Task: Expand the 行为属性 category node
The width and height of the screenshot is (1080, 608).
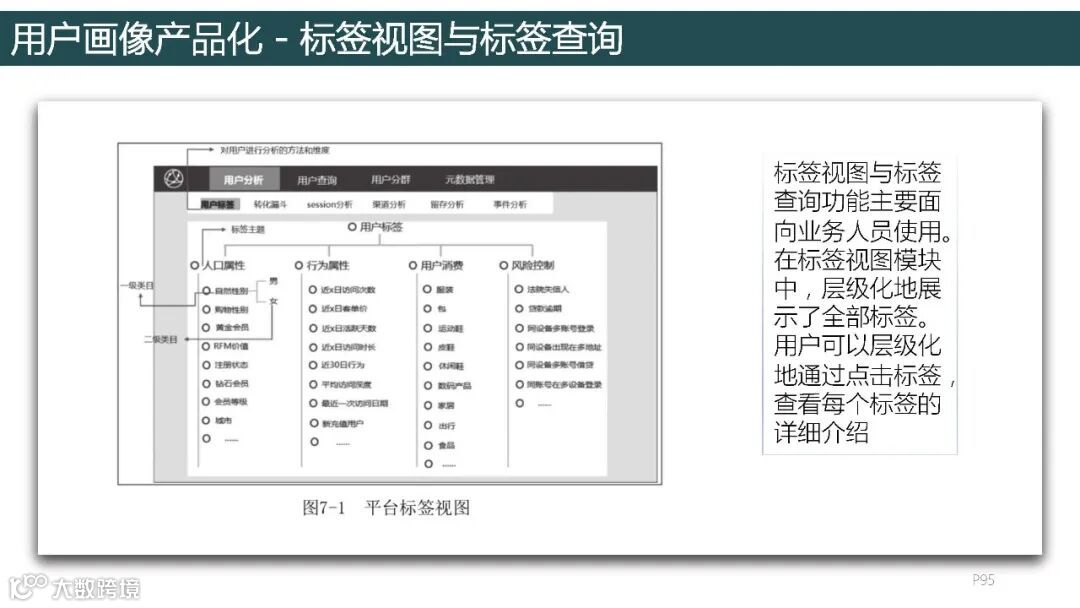Action: 322,265
